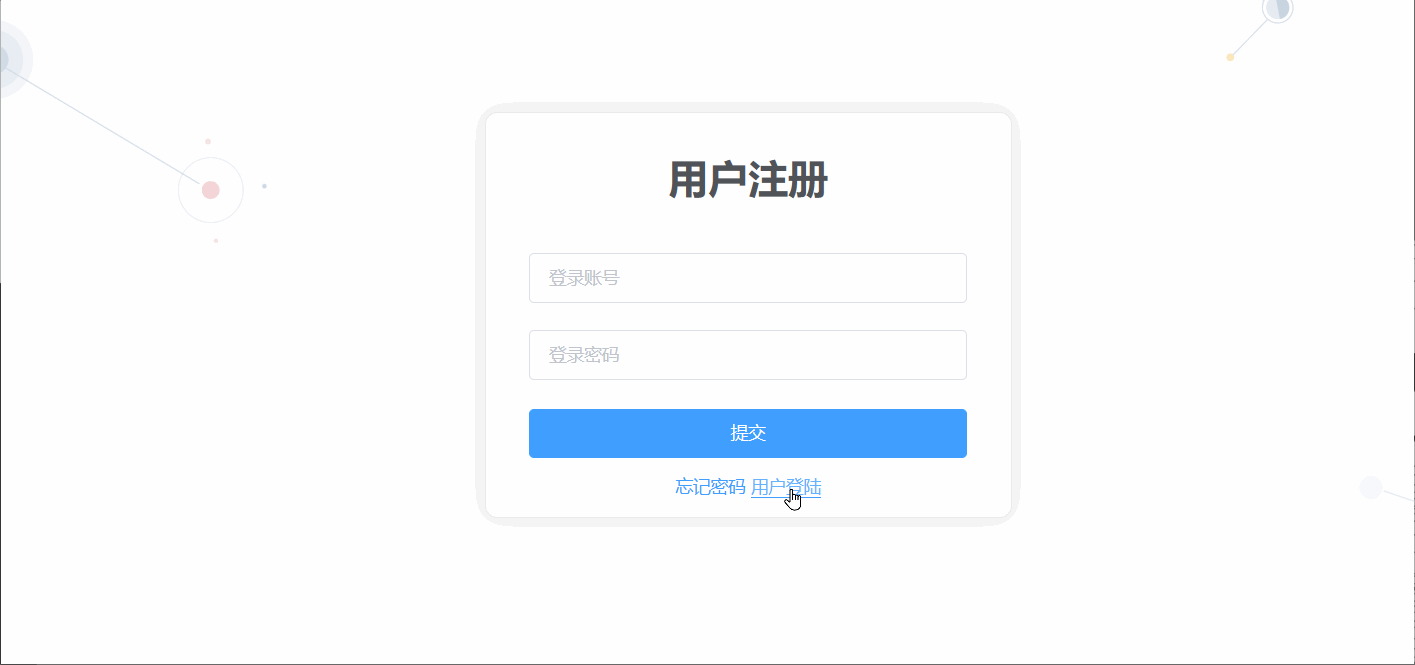Image resolution: width=1415 pixels, height=665 pixels.
Task: Click the empty background below the registration card
Action: (747, 595)
